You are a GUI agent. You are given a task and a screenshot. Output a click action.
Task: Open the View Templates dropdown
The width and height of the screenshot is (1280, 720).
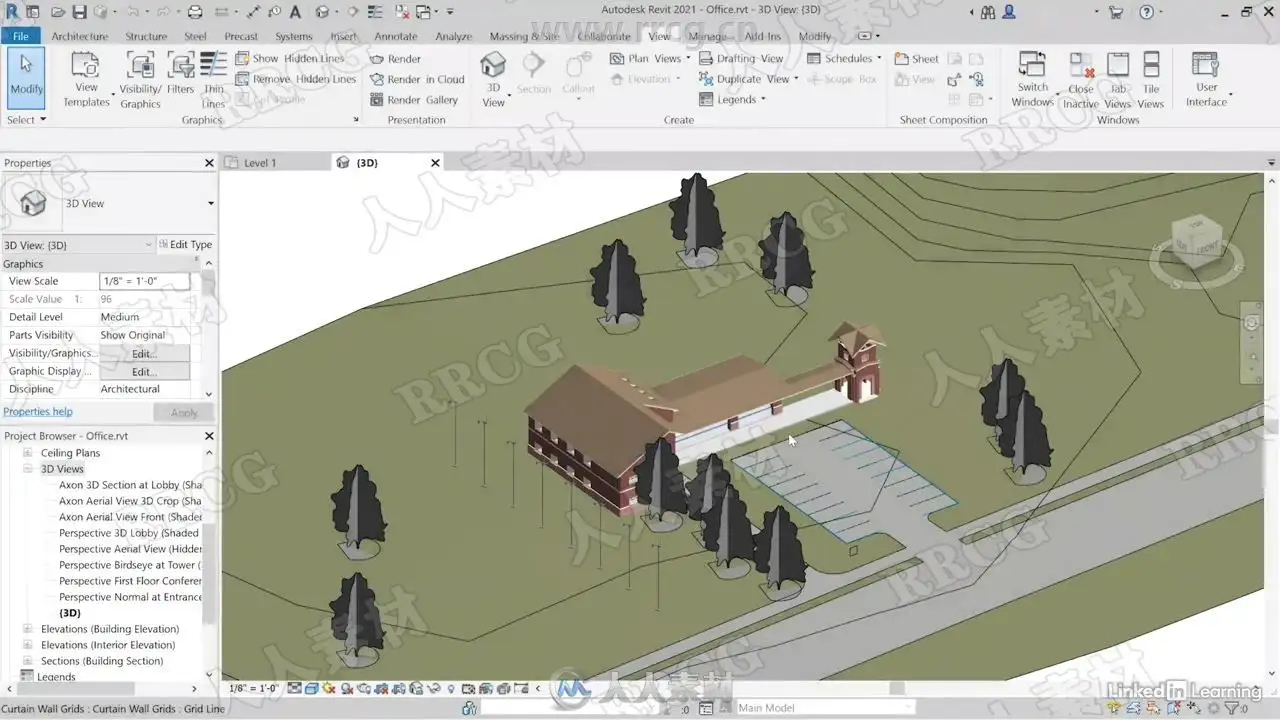click(x=87, y=80)
